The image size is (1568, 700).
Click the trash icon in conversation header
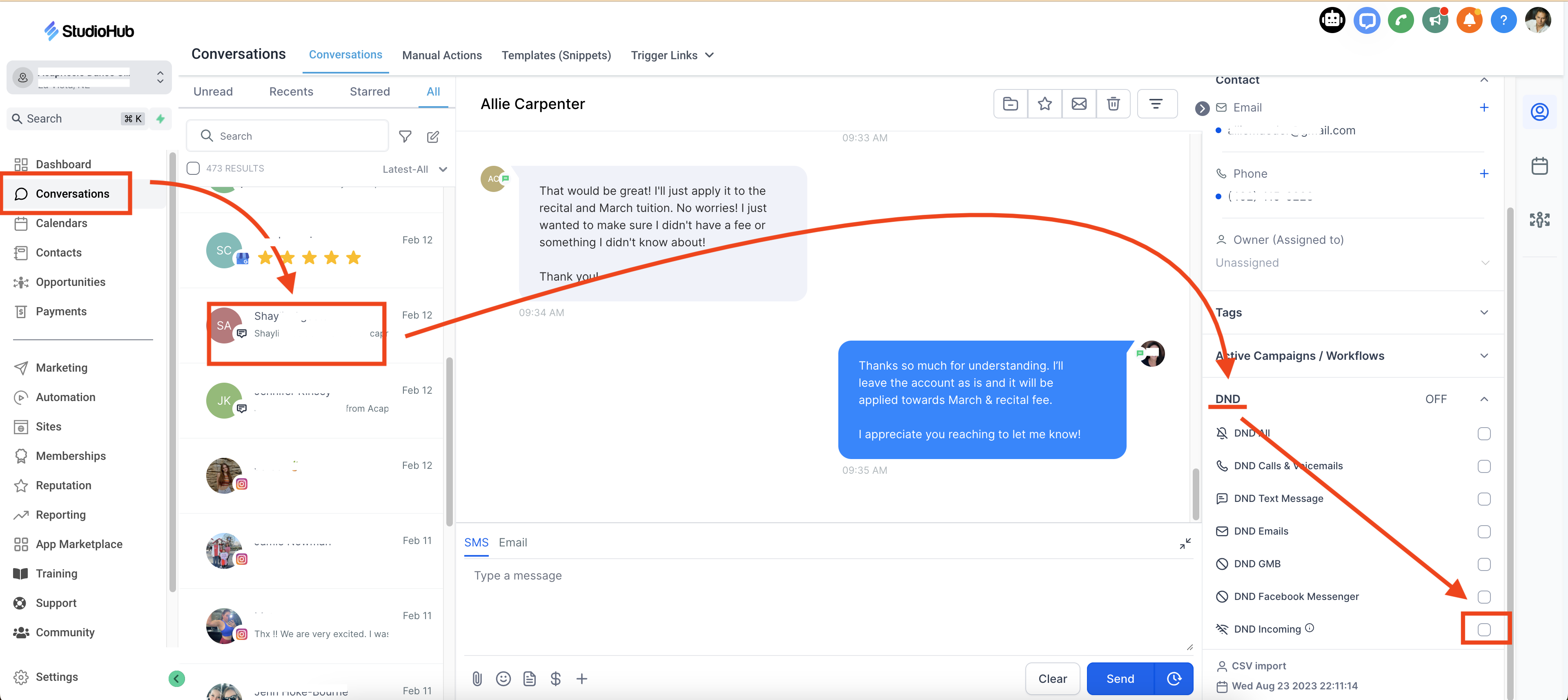tap(1113, 104)
